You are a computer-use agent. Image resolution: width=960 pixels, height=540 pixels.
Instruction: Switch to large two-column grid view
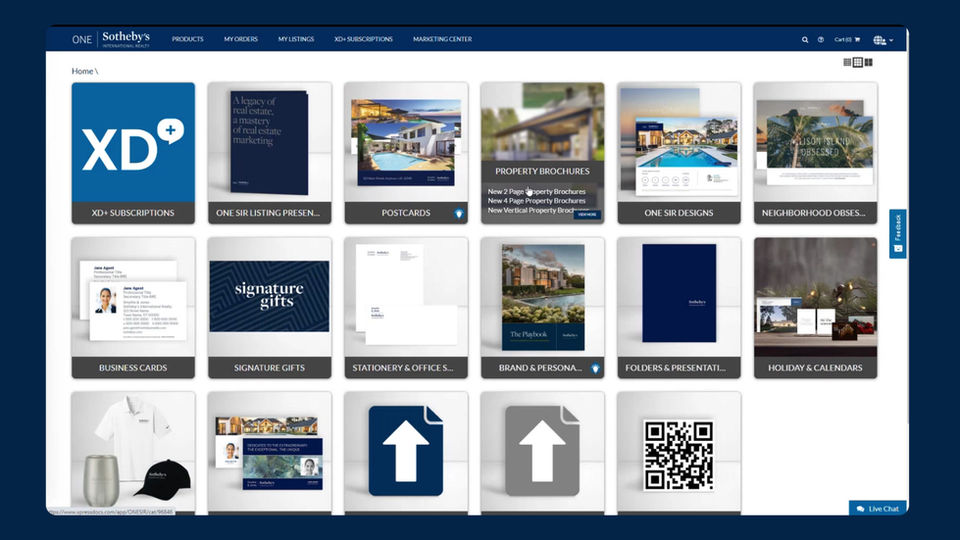tap(868, 62)
